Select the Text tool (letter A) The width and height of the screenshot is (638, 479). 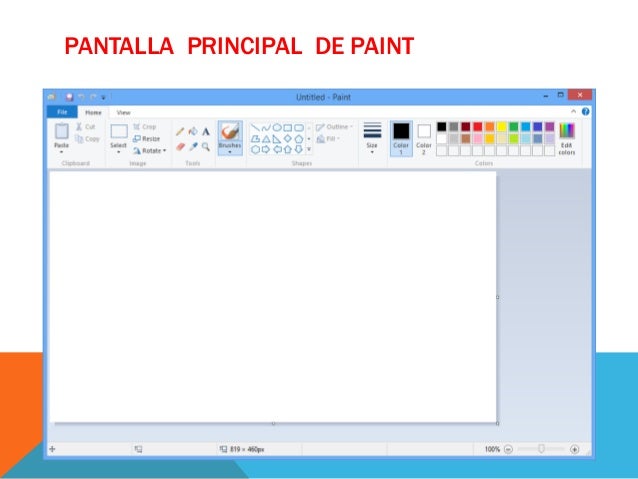click(x=206, y=131)
